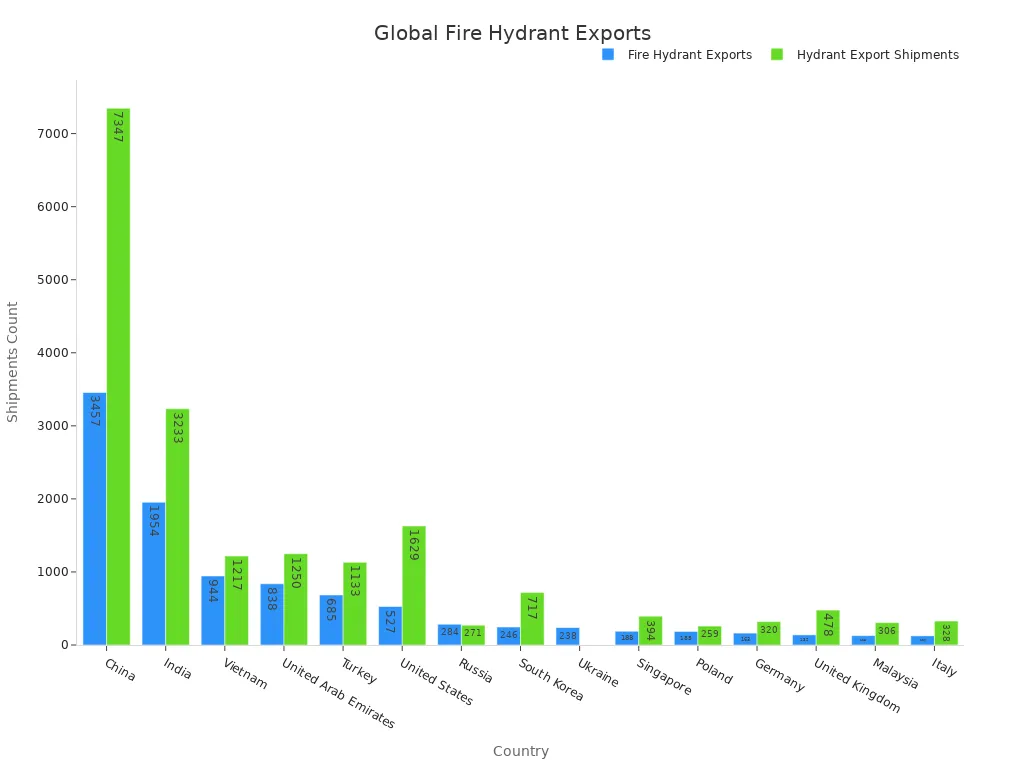Click South Korea's green 717 bar
The height and width of the screenshot is (768, 1024).
pyautogui.click(x=533, y=620)
